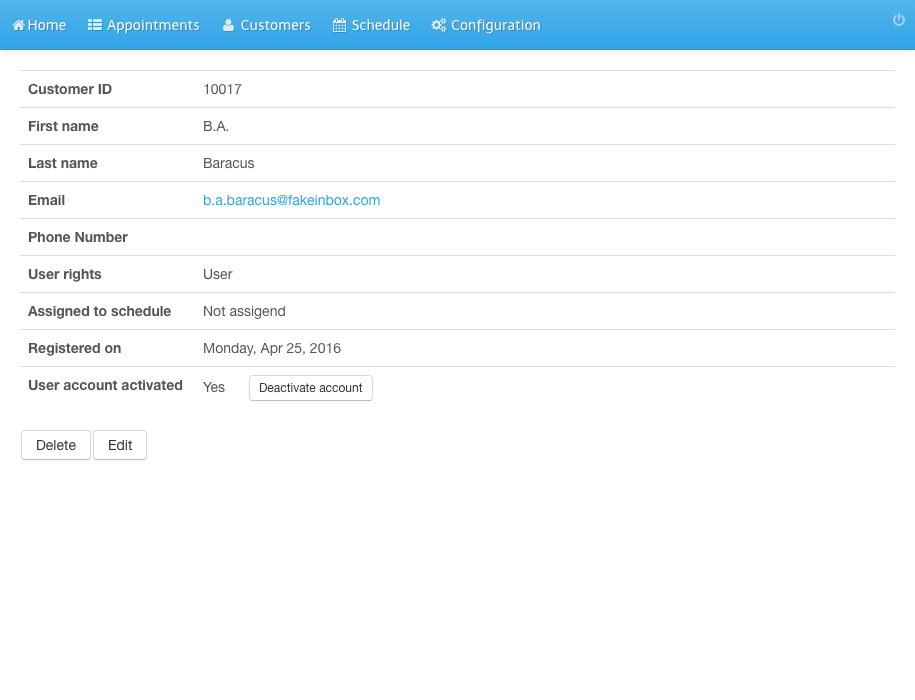Click the Customer ID label
Image resolution: width=915 pixels, height=700 pixels.
[70, 89]
